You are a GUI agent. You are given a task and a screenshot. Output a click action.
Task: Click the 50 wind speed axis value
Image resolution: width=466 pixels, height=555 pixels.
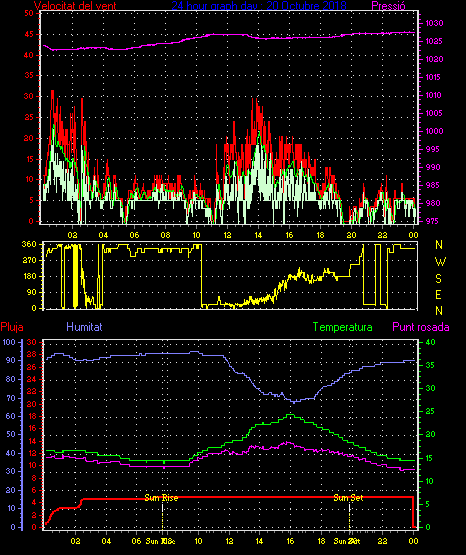(x=29, y=13)
